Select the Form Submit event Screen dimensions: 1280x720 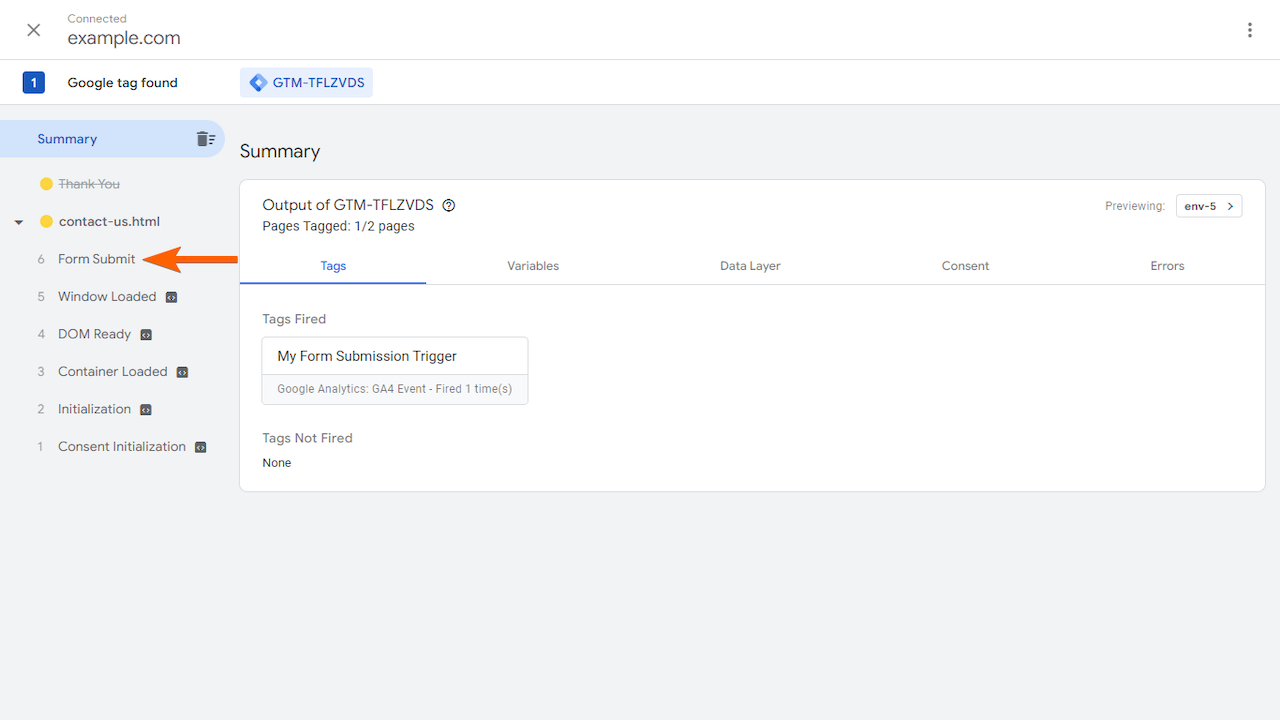click(97, 259)
